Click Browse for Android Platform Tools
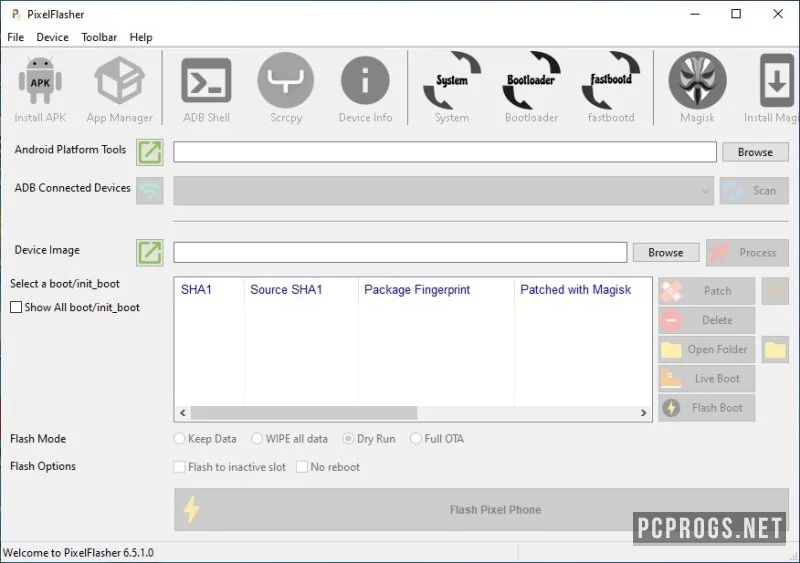Image resolution: width=800 pixels, height=563 pixels. tap(755, 152)
